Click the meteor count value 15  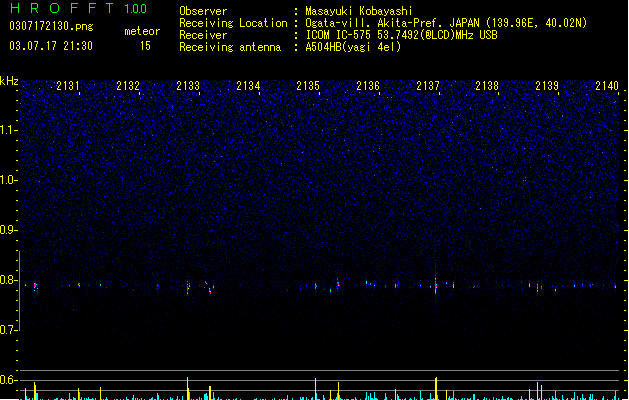(x=145, y=46)
